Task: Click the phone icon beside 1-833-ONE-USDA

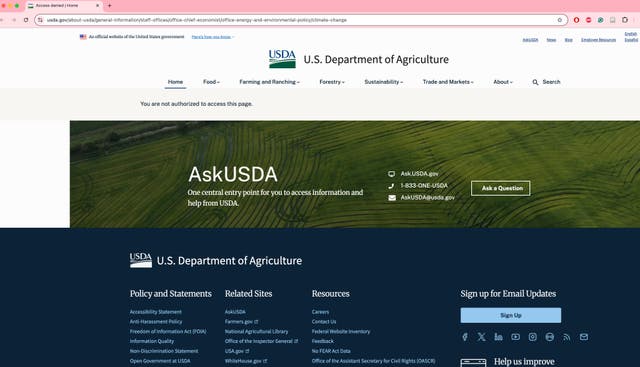Action: point(391,186)
